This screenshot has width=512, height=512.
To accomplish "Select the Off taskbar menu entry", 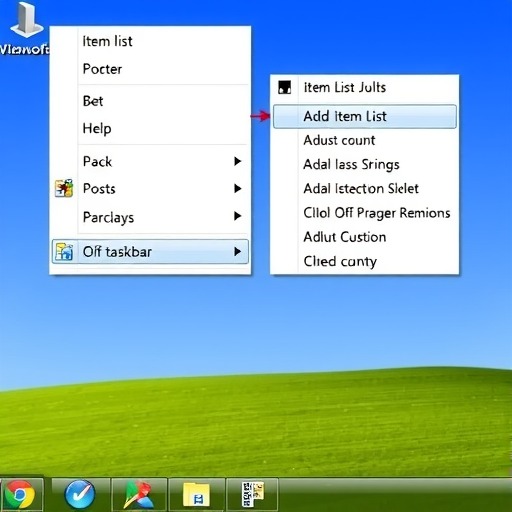I will [x=150, y=252].
